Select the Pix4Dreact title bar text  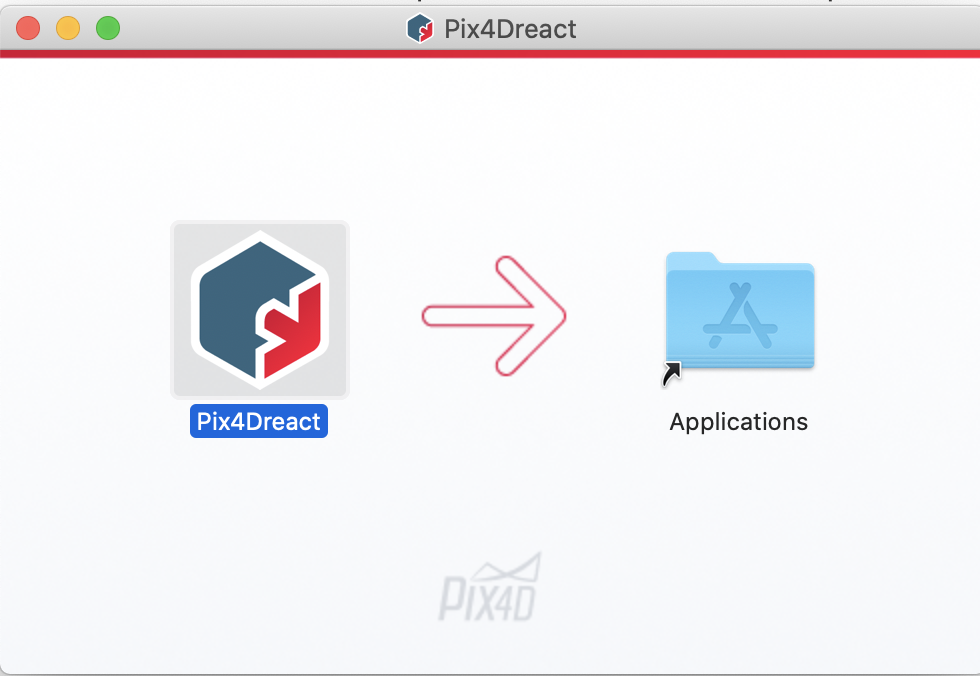coord(512,29)
